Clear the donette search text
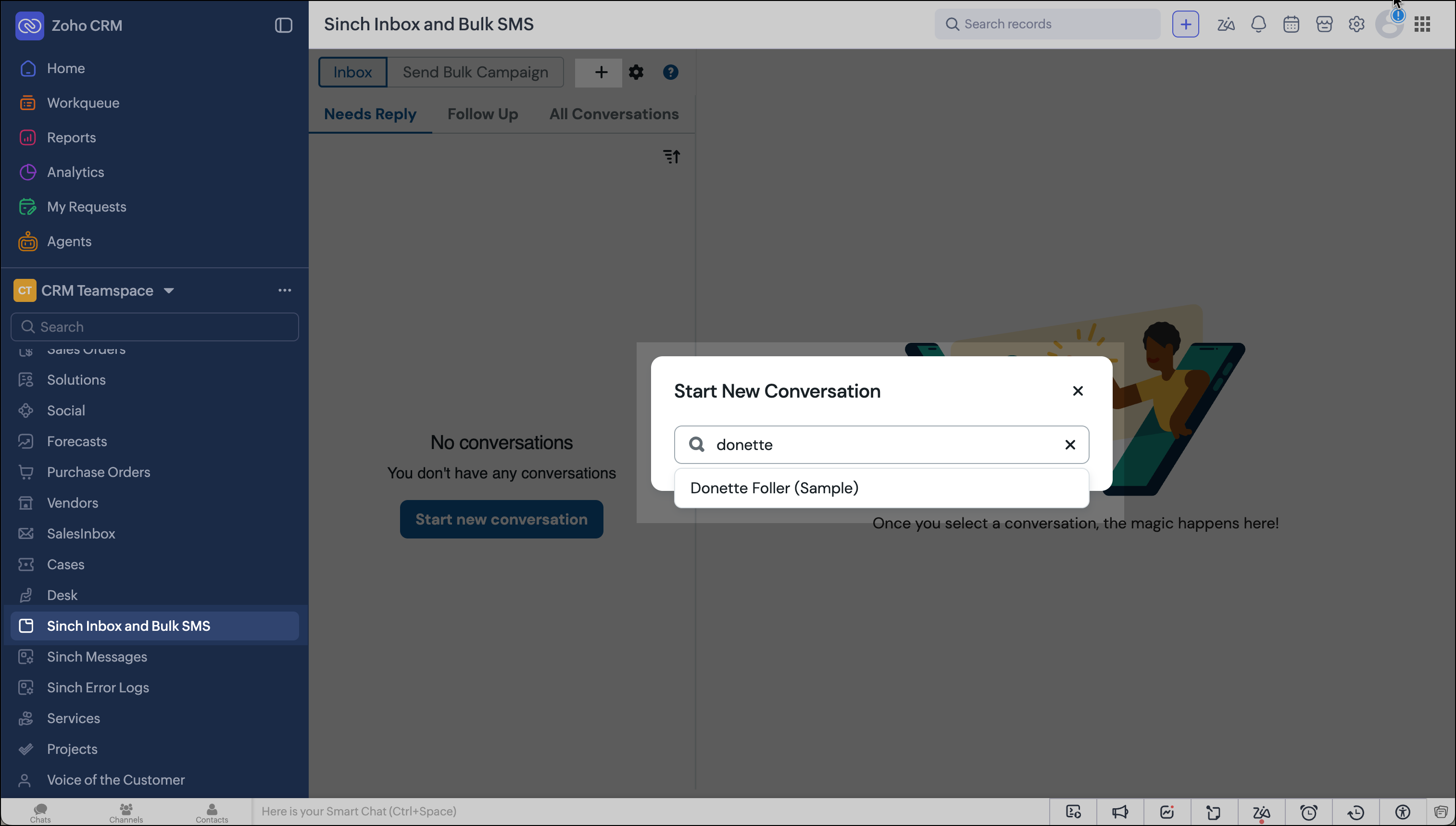The height and width of the screenshot is (826, 1456). (x=1070, y=445)
